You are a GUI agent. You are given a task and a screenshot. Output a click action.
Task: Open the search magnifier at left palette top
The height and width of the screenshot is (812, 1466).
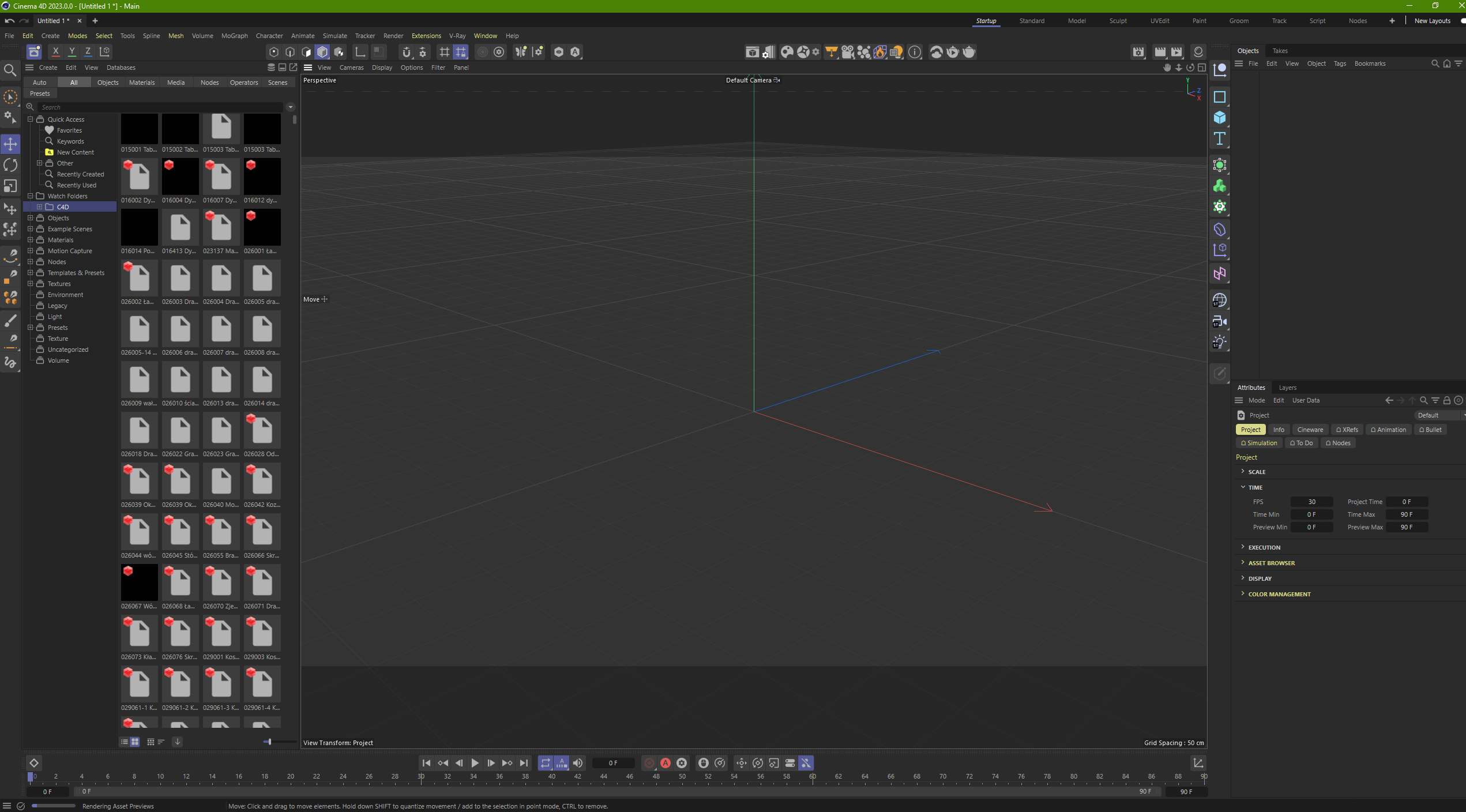10,70
